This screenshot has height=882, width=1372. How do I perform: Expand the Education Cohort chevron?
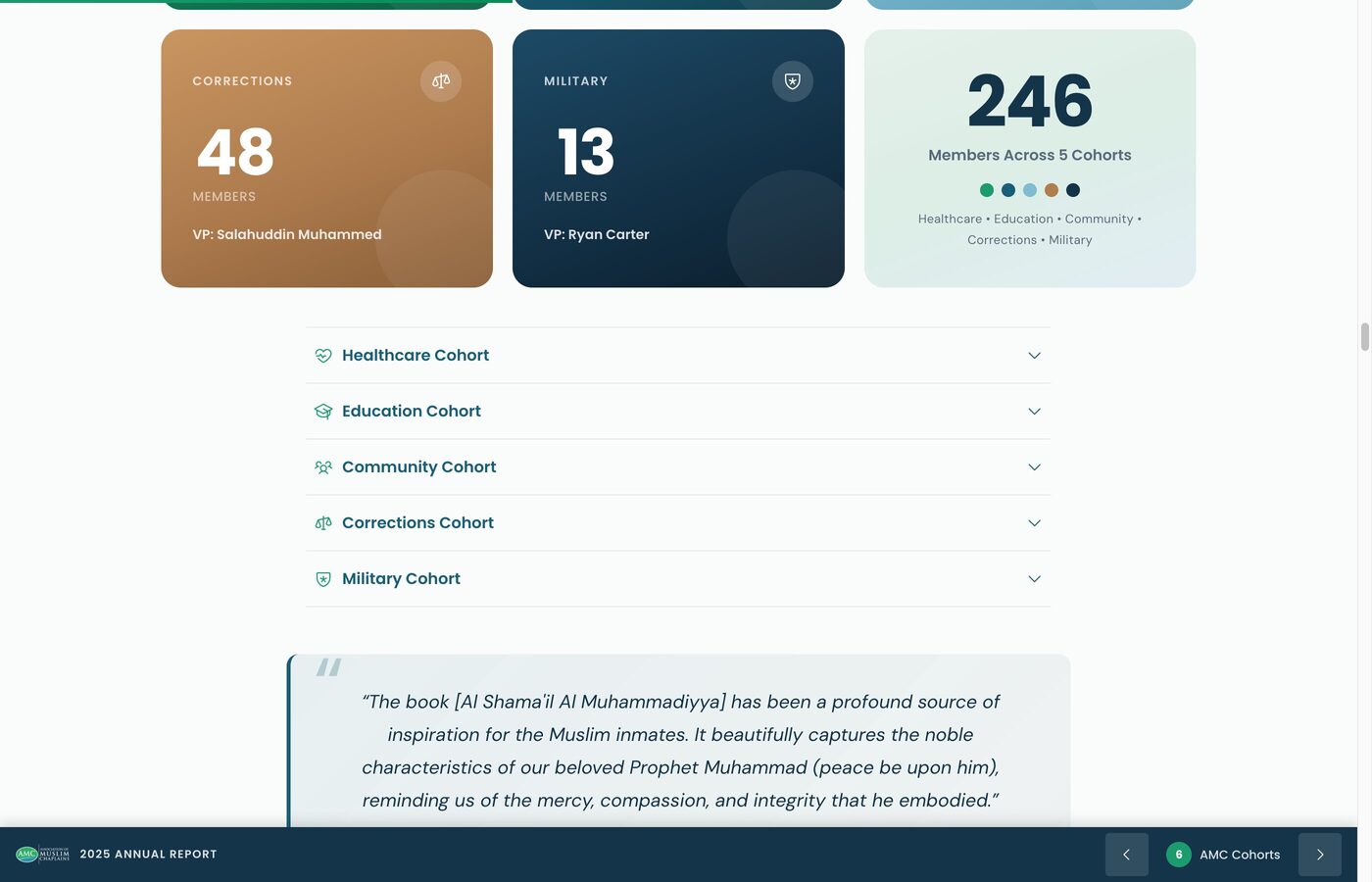(x=1034, y=412)
